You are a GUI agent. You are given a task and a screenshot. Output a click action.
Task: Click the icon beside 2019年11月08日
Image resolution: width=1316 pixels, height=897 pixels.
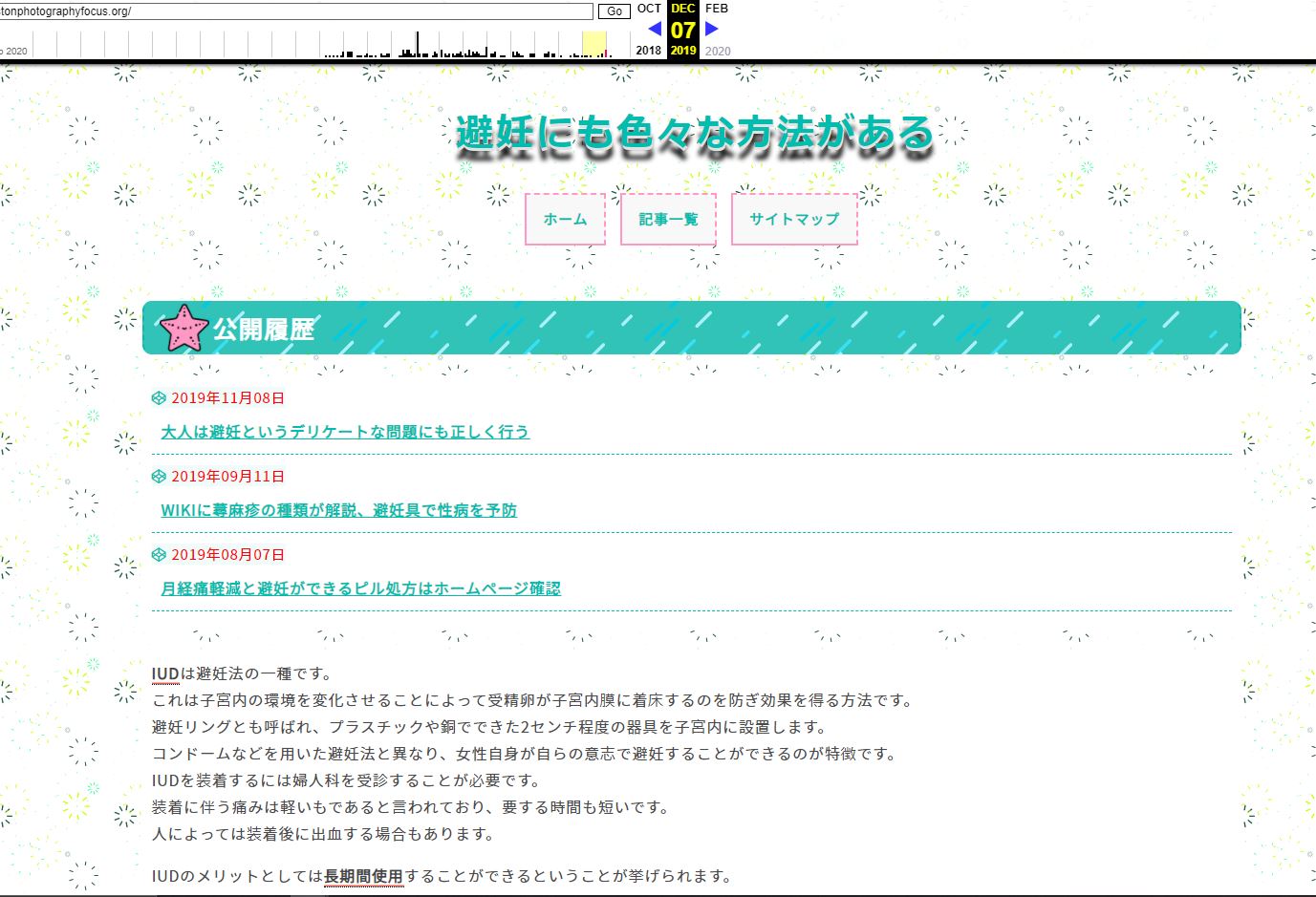click(x=159, y=398)
